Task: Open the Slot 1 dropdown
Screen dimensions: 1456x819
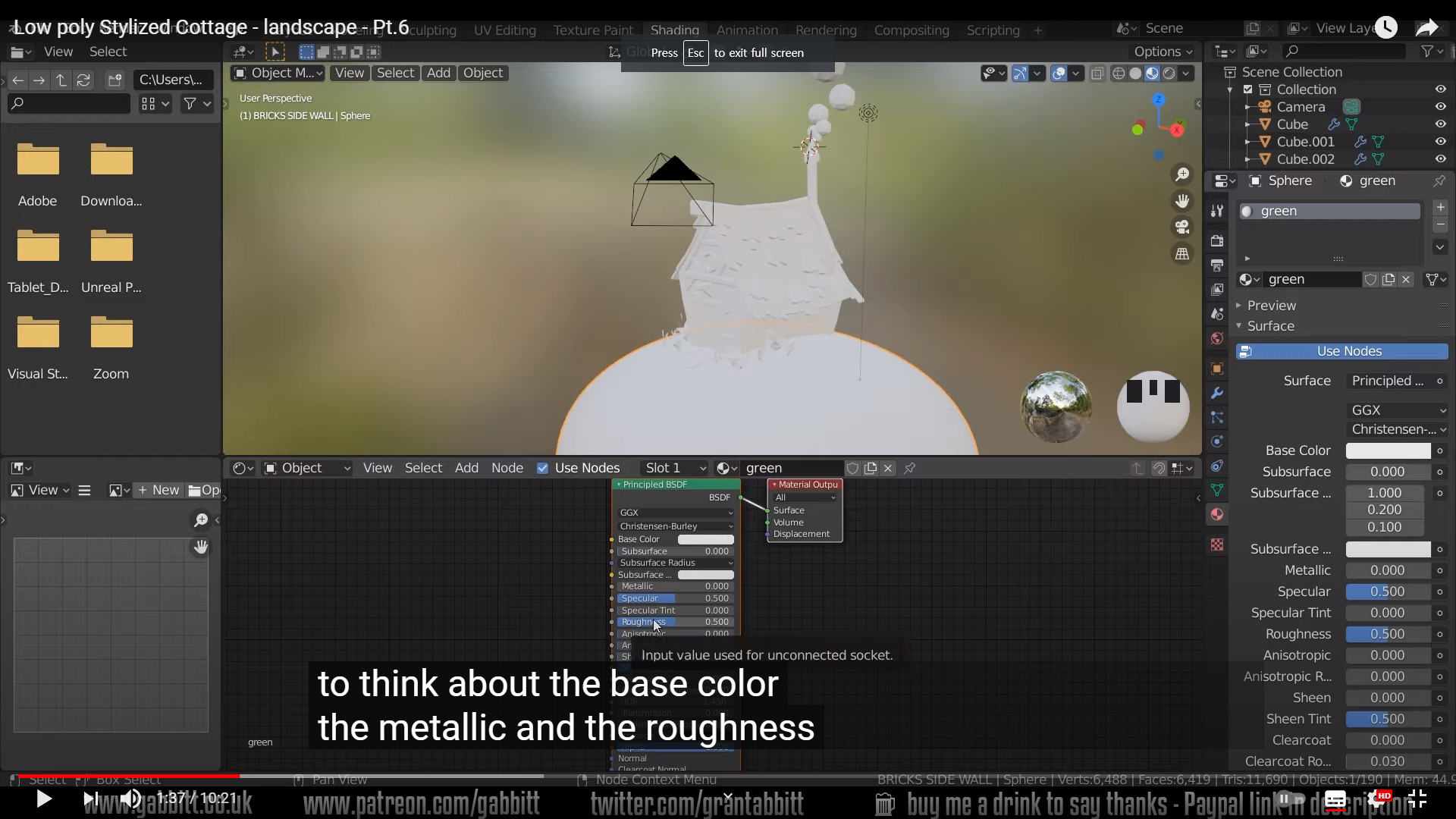Action: (x=673, y=468)
